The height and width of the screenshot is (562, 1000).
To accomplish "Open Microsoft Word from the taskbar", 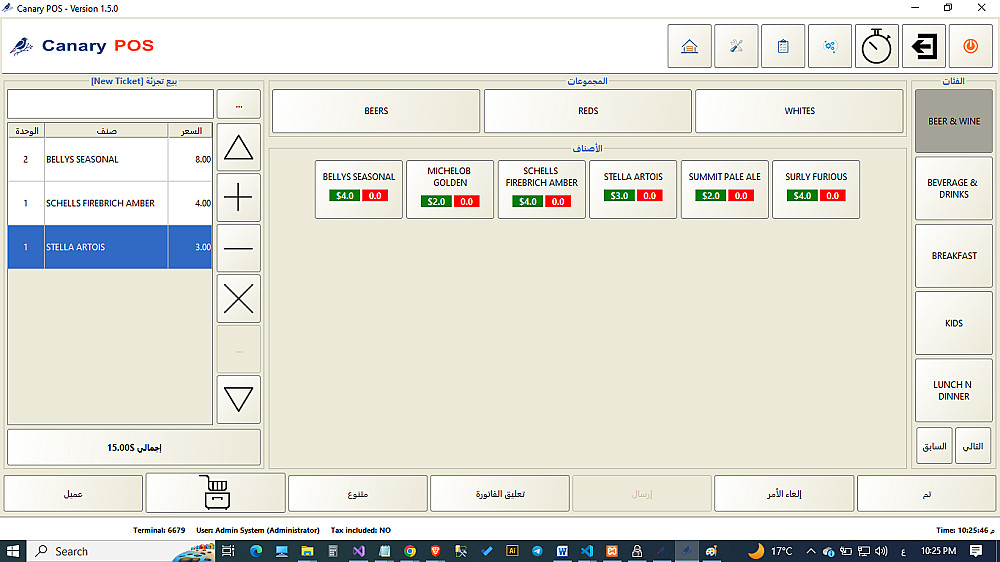I will (x=562, y=551).
